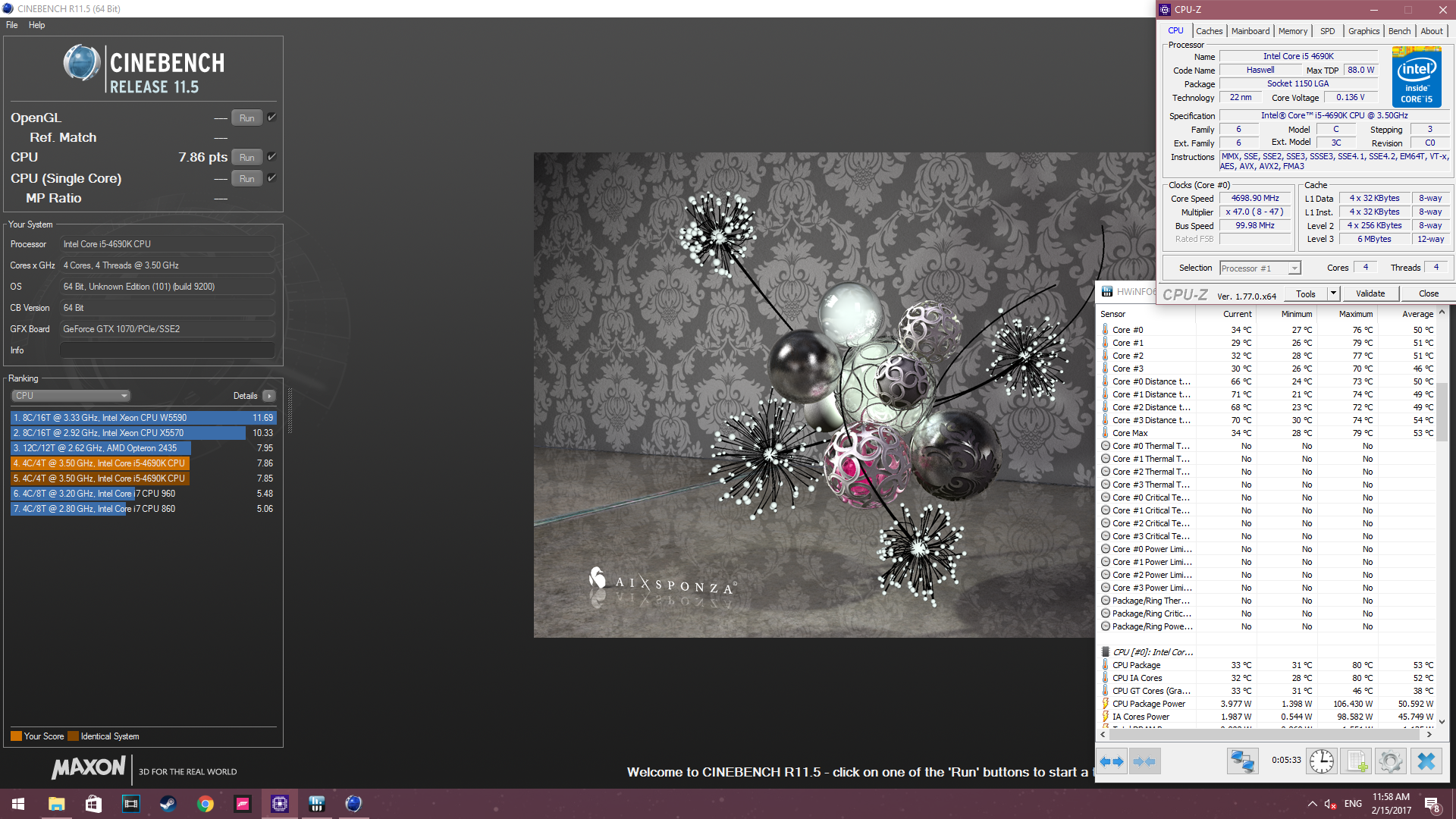Switch to the CPU-Z Memory tab

1293,31
